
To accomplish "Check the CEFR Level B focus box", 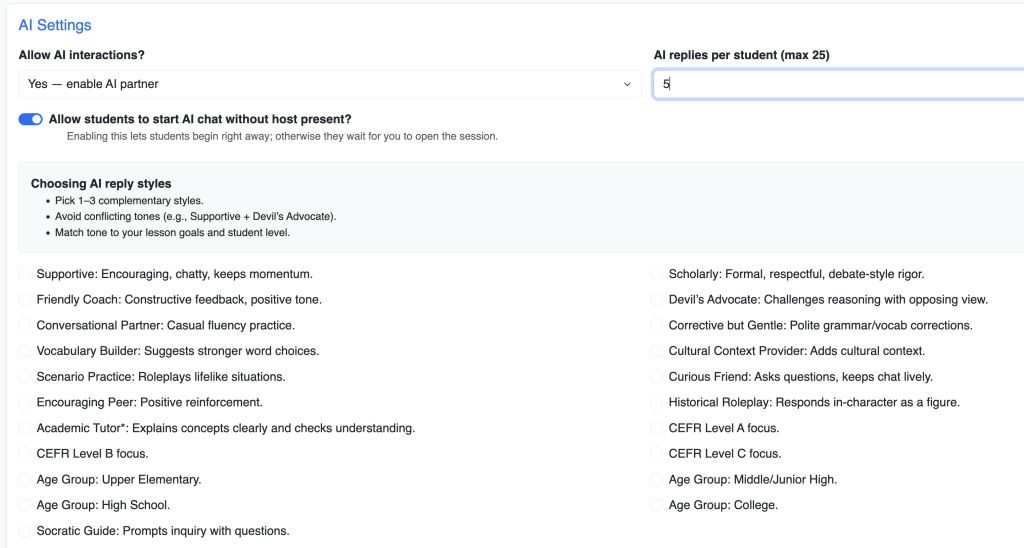I will pyautogui.click(x=24, y=454).
